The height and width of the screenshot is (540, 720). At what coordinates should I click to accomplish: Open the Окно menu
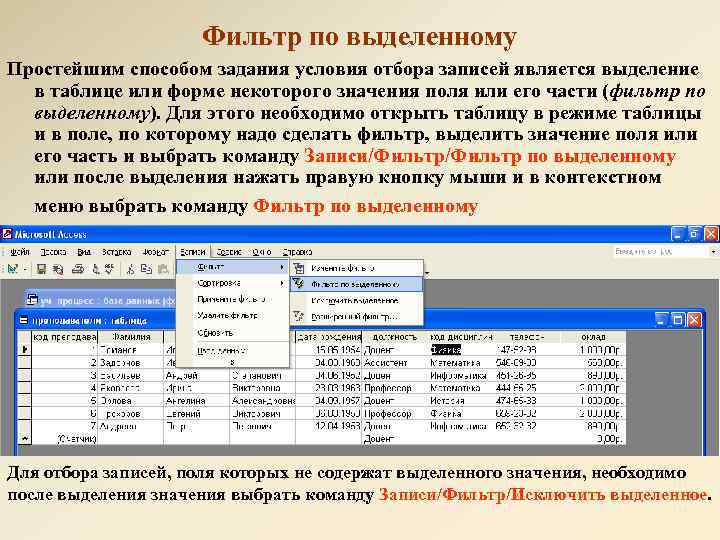(262, 252)
